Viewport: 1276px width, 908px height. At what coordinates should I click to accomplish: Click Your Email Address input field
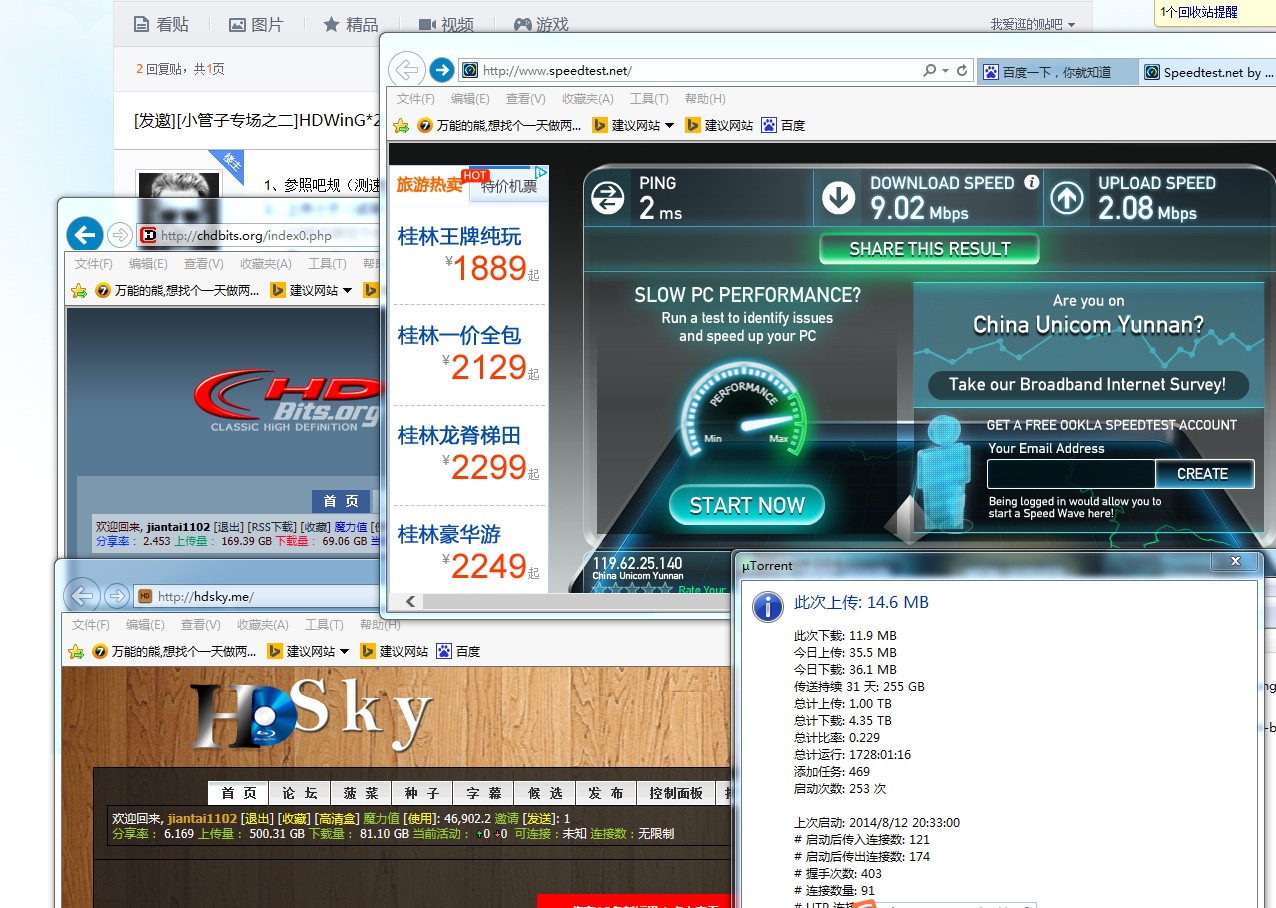click(x=1071, y=474)
